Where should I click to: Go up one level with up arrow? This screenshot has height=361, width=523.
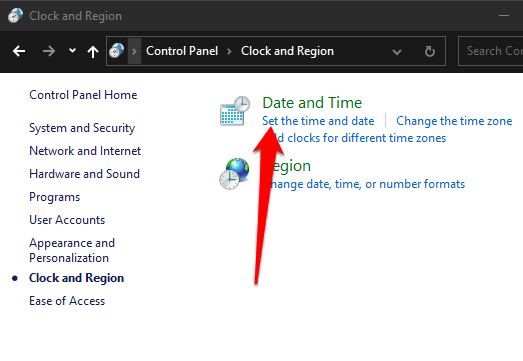pos(93,52)
